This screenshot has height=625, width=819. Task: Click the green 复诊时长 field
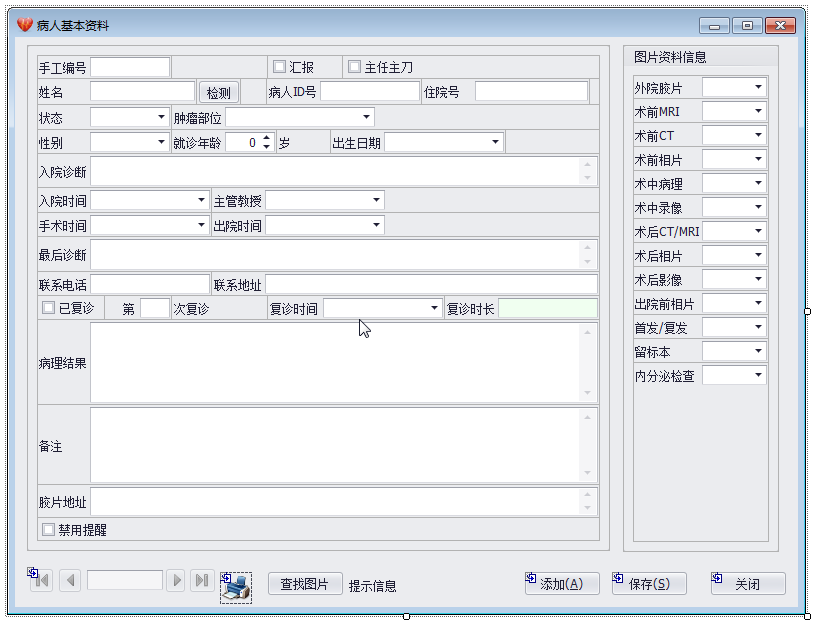pyautogui.click(x=548, y=309)
